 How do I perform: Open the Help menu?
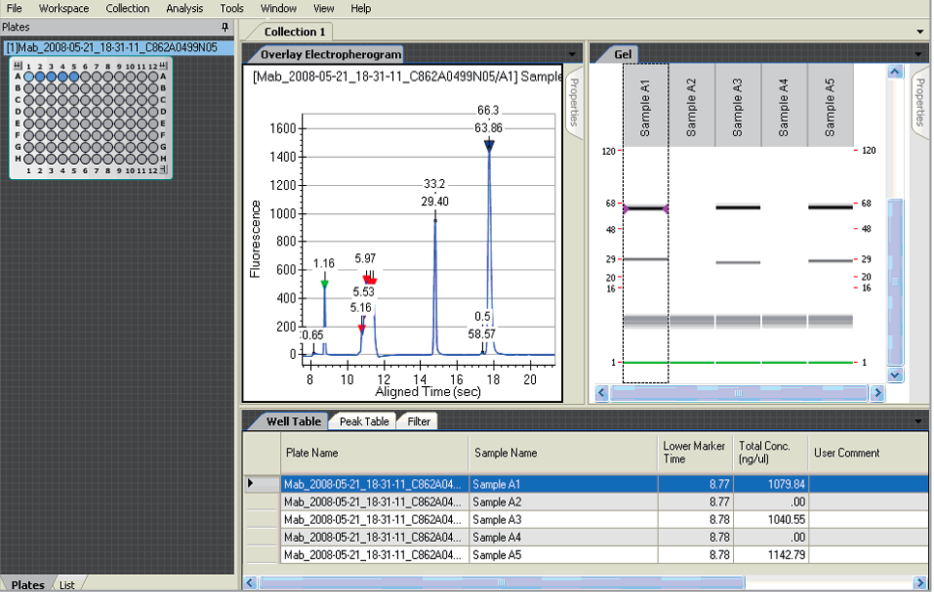tap(360, 8)
